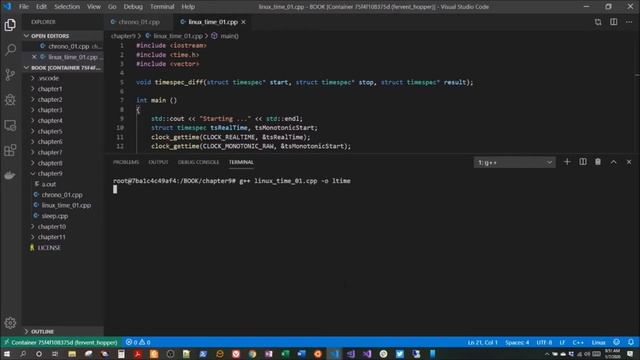
Task: Click the errors and warnings status indicator
Action: (x=138, y=342)
